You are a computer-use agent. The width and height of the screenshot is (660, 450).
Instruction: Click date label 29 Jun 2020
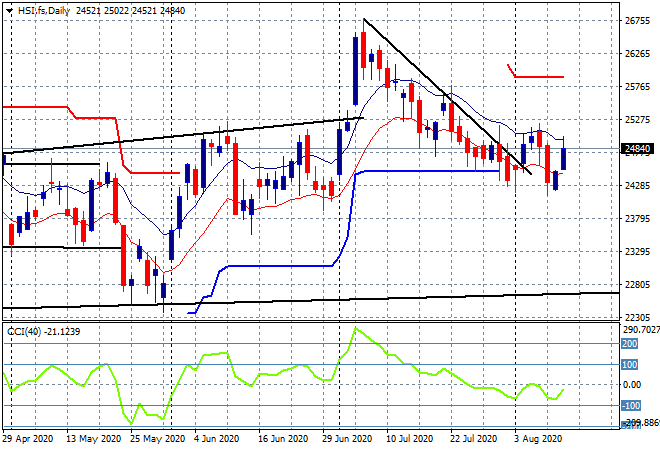tap(347, 439)
